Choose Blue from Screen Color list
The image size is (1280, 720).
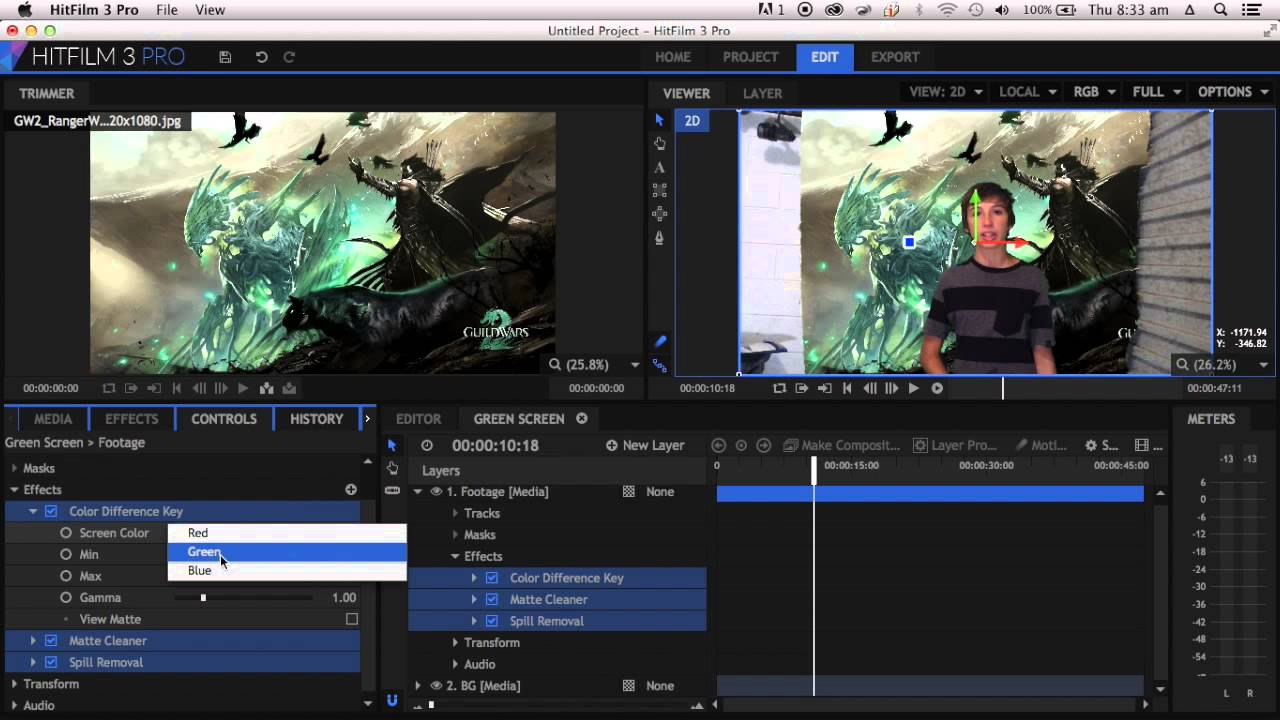[x=287, y=571]
